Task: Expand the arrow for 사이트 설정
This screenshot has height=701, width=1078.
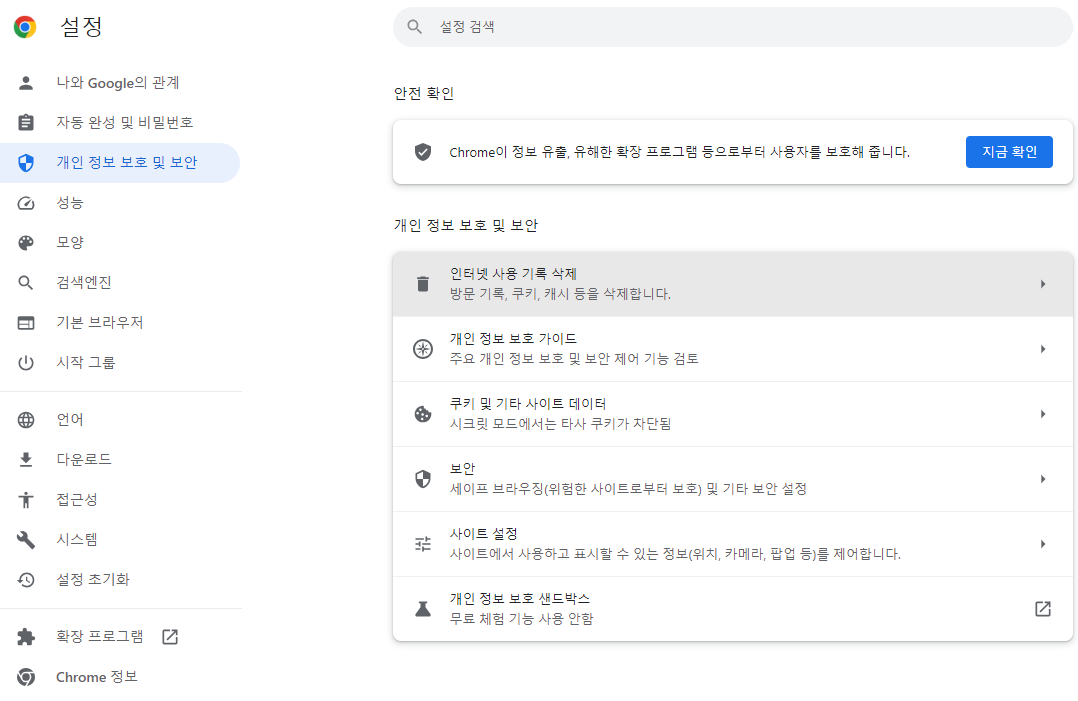Action: tap(1043, 544)
